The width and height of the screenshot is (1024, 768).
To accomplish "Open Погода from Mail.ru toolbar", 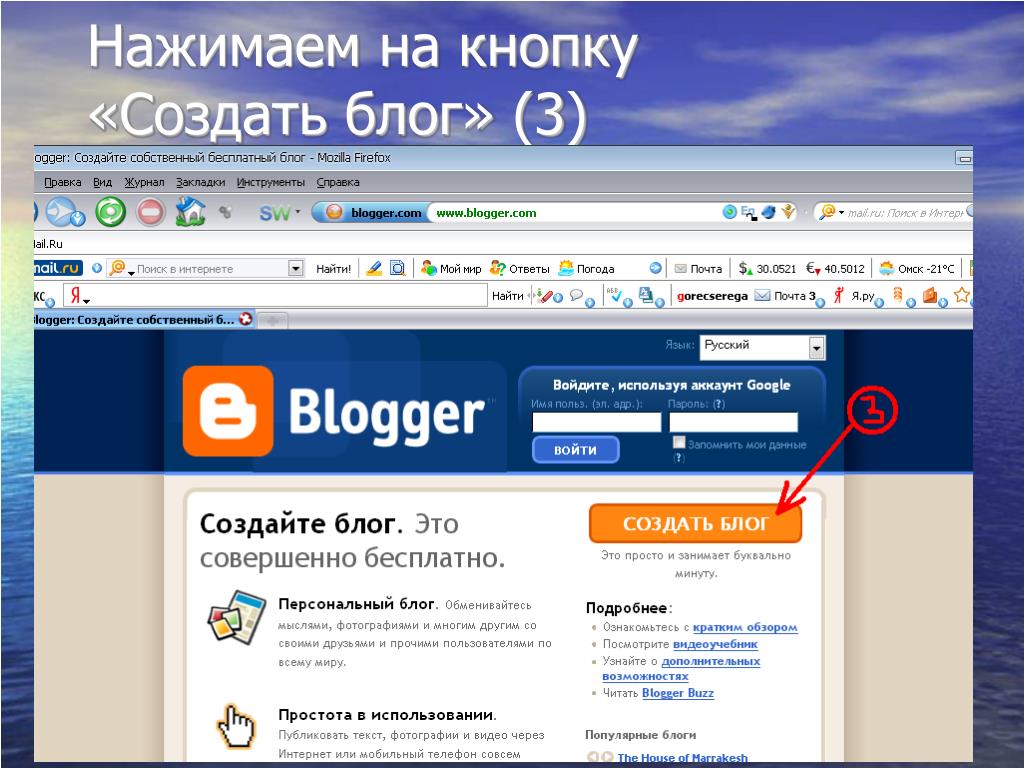I will coord(586,268).
